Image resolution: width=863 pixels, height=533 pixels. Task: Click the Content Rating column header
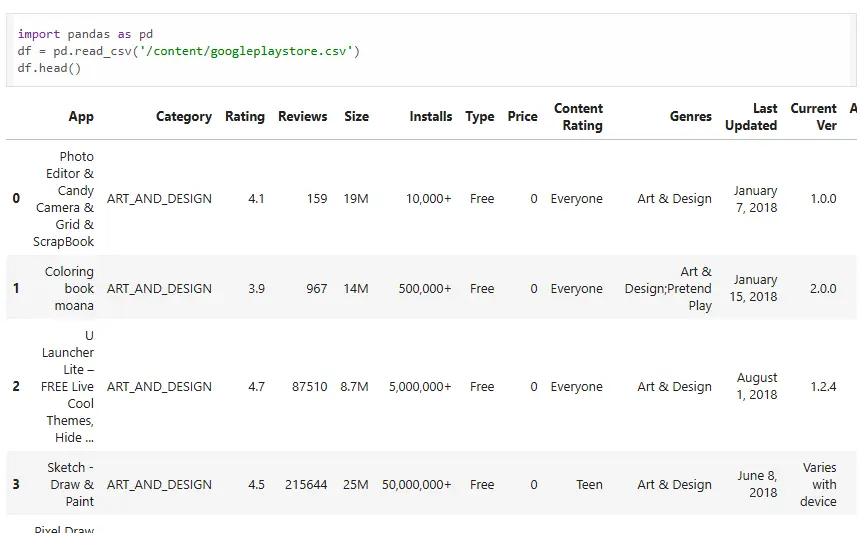coord(578,117)
